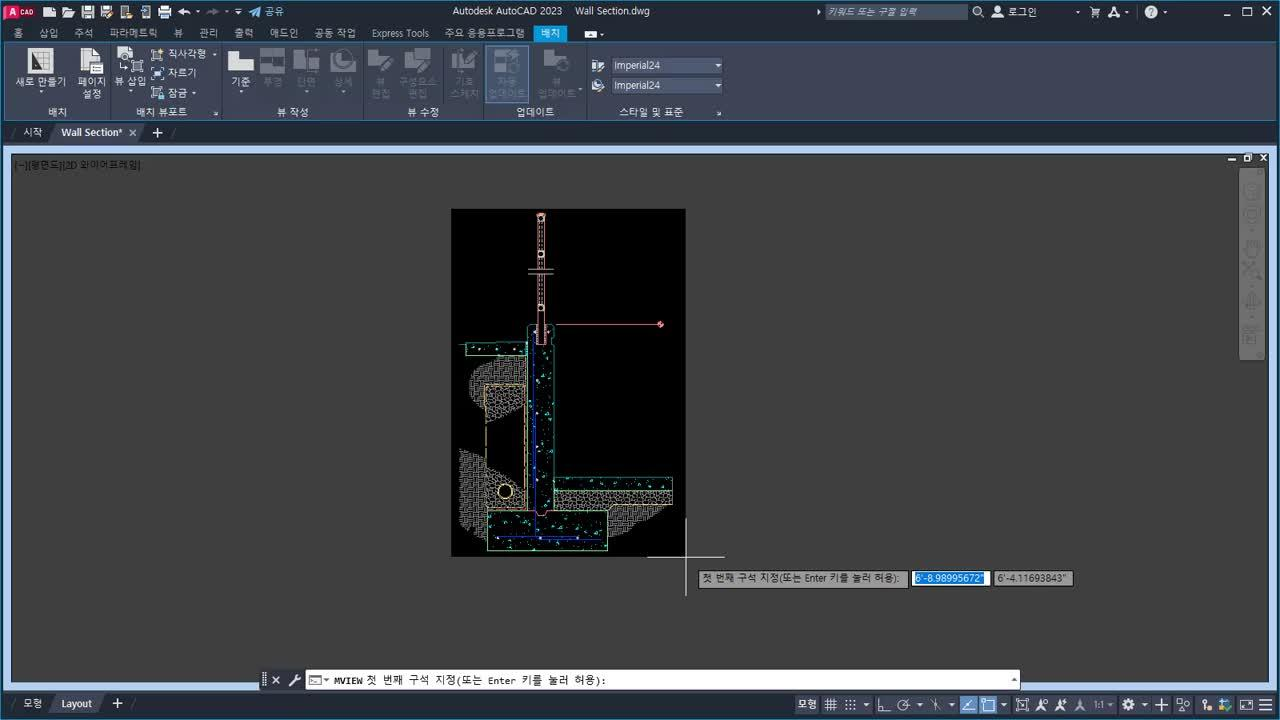Select the Rectangular (직사각형) viewport tool
The height and width of the screenshot is (720, 1280).
pyautogui.click(x=179, y=54)
